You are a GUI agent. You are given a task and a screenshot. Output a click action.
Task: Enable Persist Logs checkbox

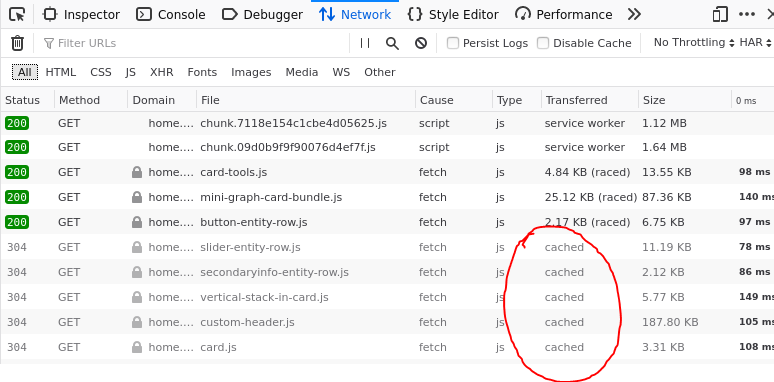coord(453,43)
